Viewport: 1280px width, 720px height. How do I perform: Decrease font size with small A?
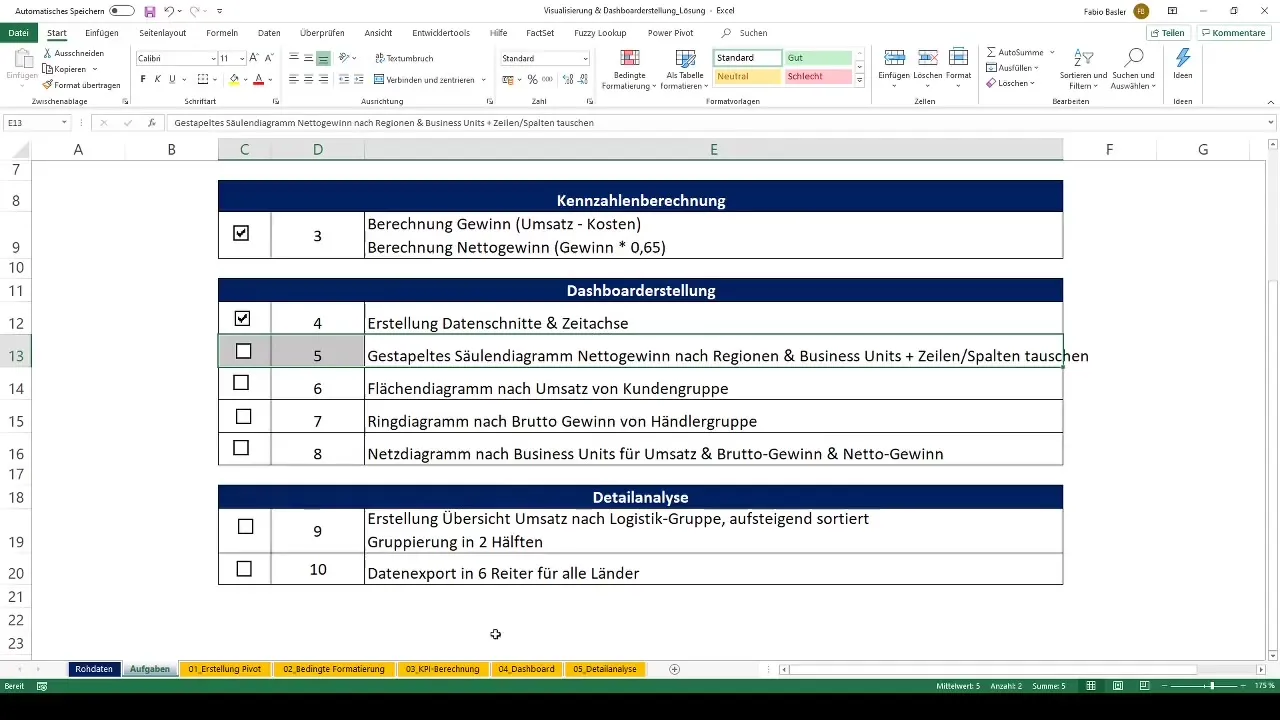[x=269, y=58]
